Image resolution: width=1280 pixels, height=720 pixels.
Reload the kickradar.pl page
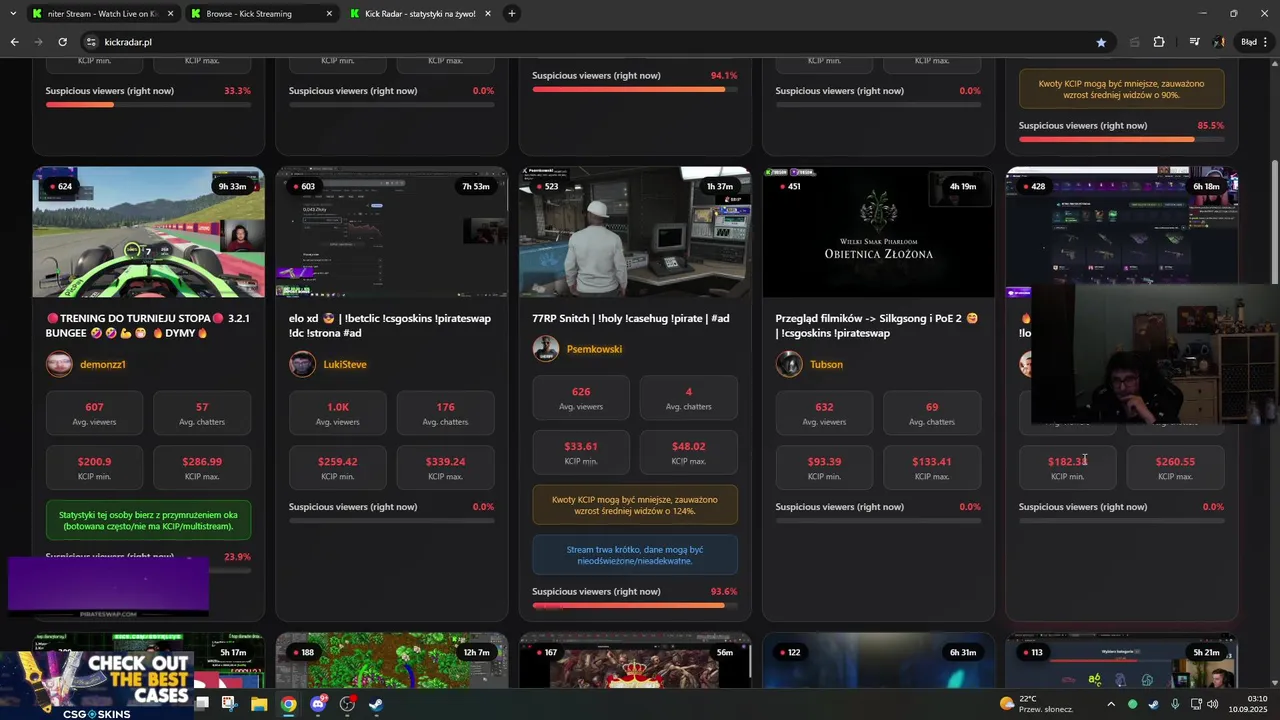pos(62,42)
